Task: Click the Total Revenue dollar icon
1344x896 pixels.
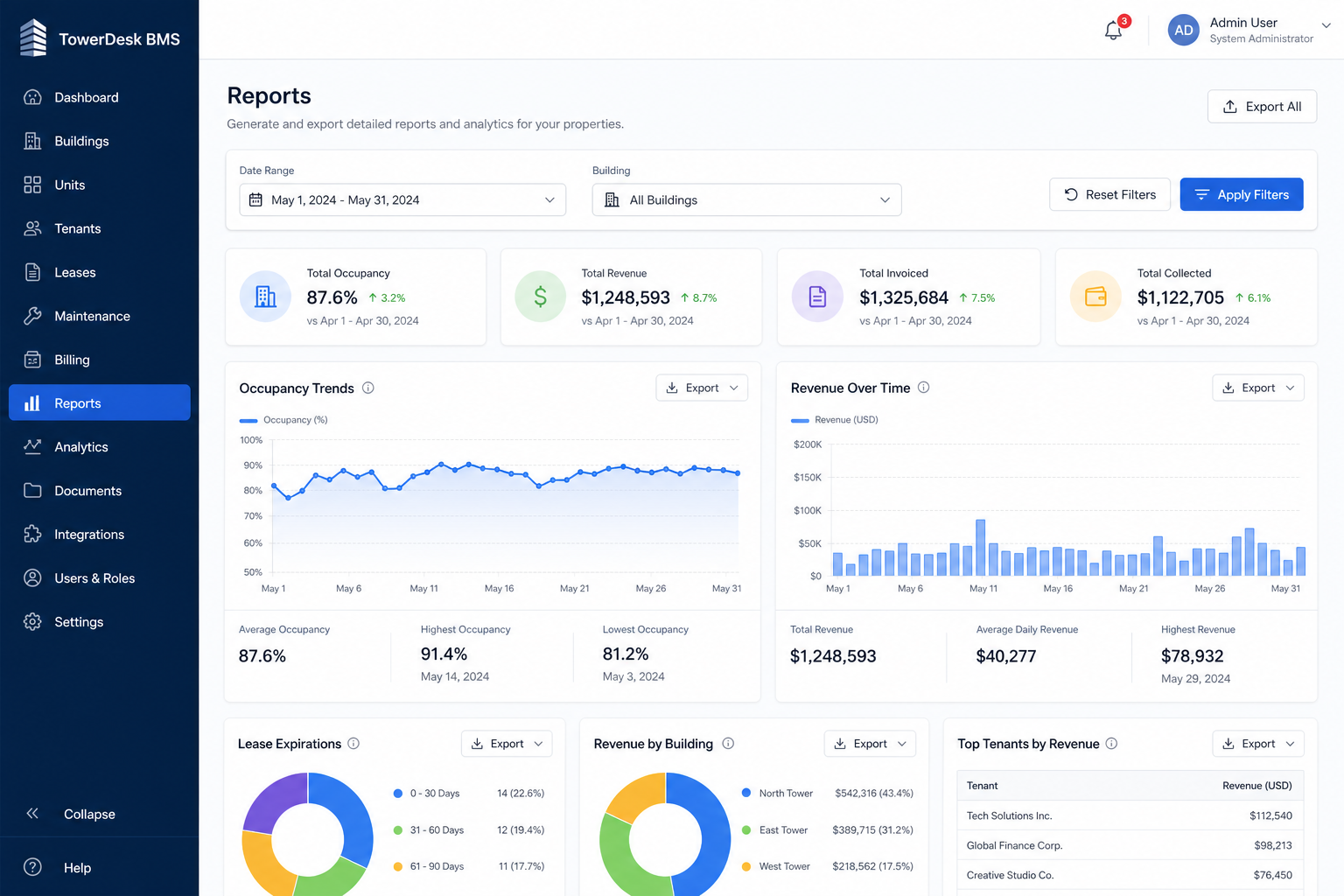Action: pos(541,297)
